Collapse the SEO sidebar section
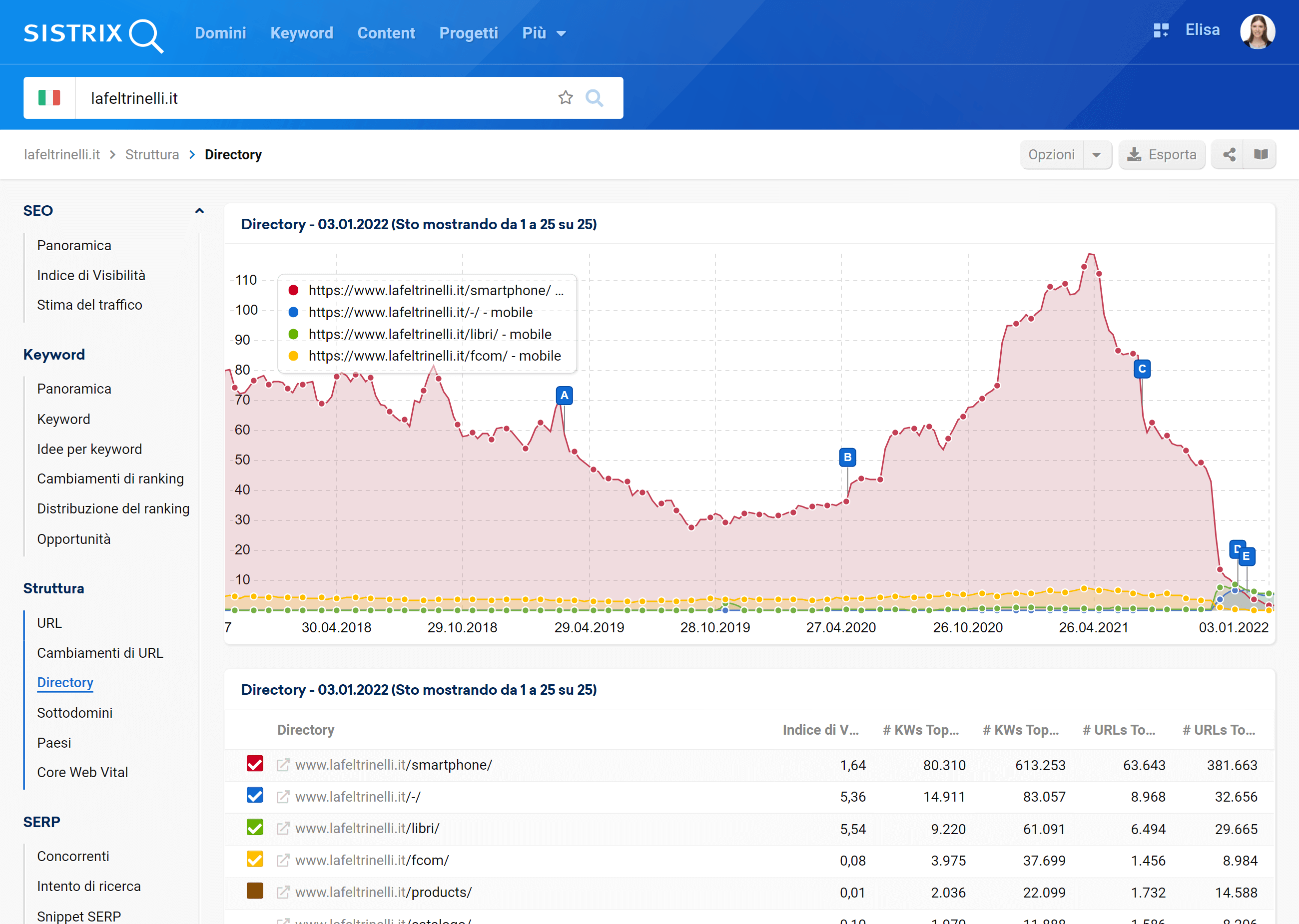The width and height of the screenshot is (1299, 924). point(199,211)
